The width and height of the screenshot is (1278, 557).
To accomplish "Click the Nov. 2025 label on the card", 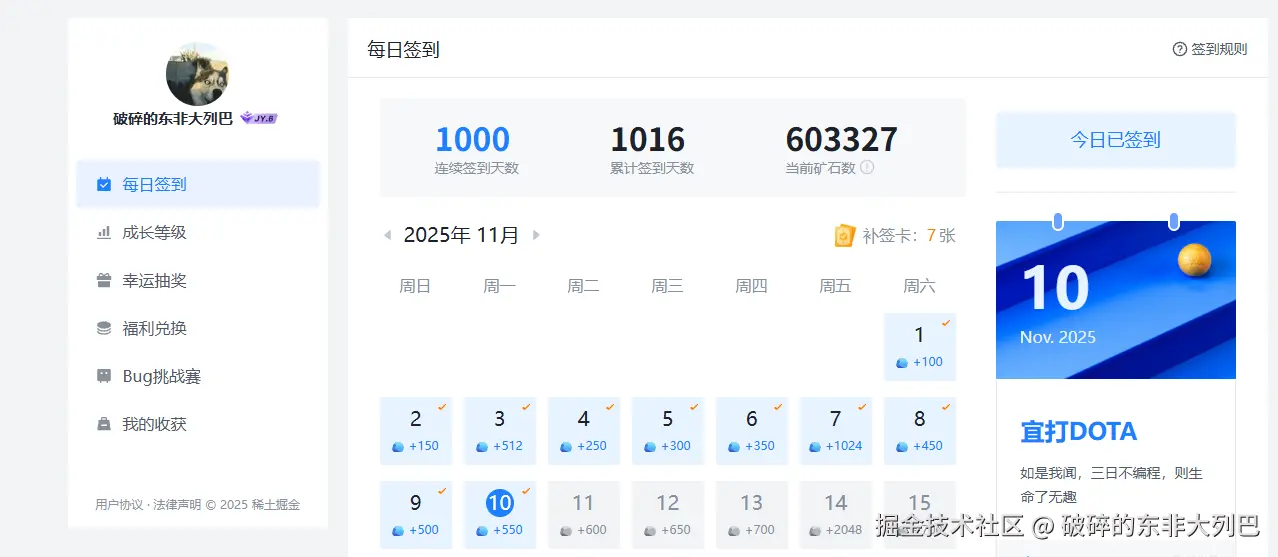I will pyautogui.click(x=1058, y=337).
